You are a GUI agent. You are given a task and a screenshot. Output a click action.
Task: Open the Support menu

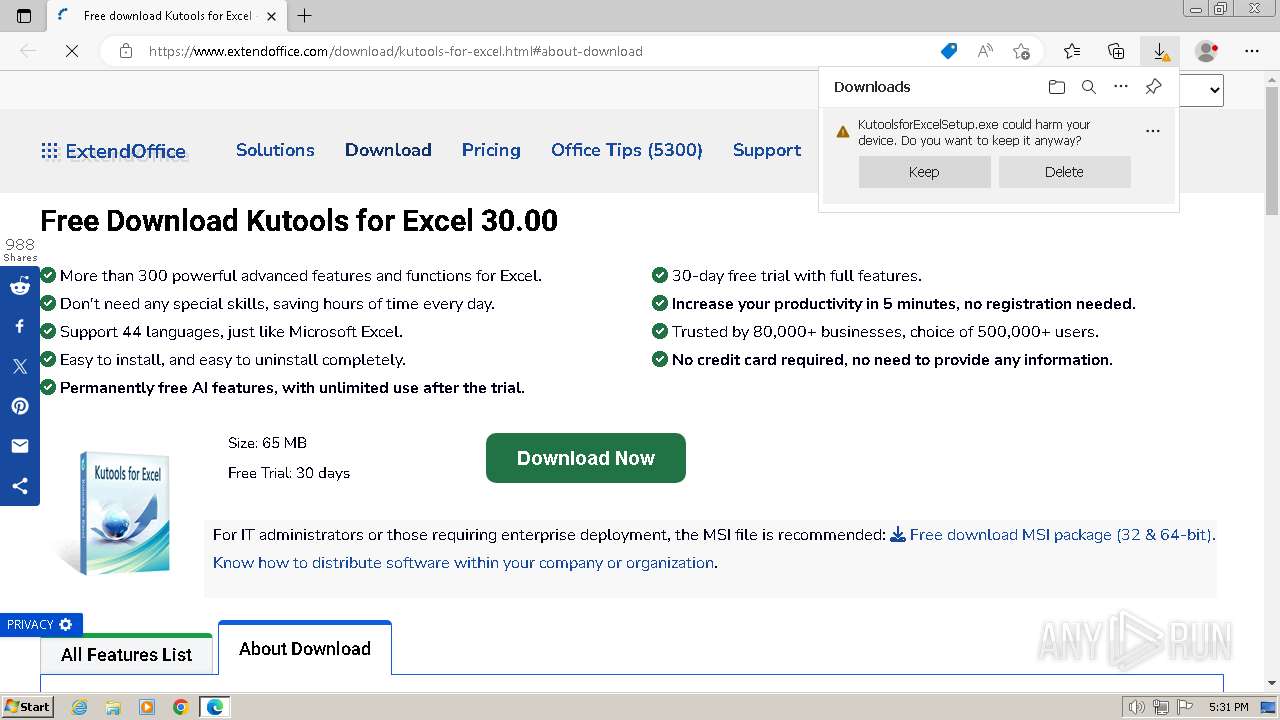(x=767, y=150)
